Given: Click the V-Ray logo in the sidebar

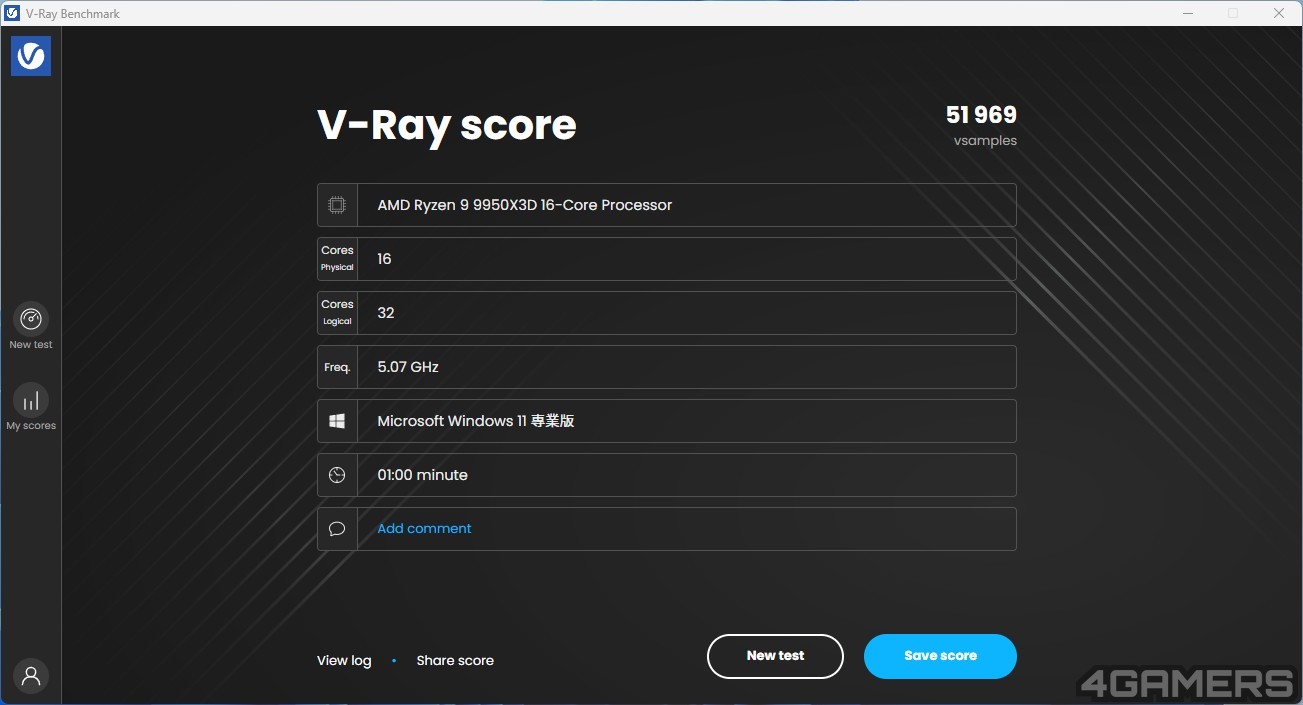Looking at the screenshot, I should click(x=31, y=56).
